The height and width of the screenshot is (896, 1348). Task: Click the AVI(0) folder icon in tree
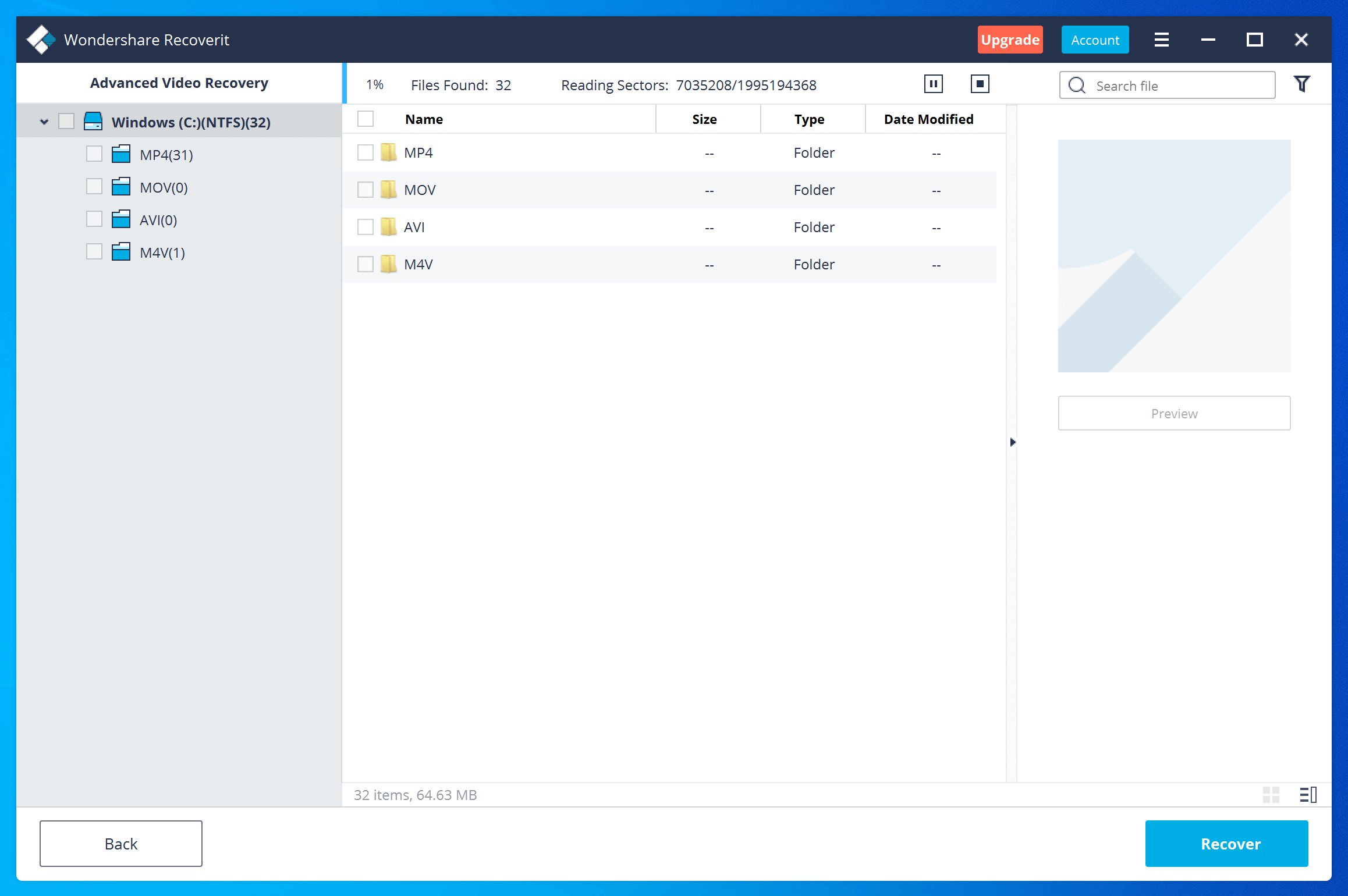pos(121,219)
